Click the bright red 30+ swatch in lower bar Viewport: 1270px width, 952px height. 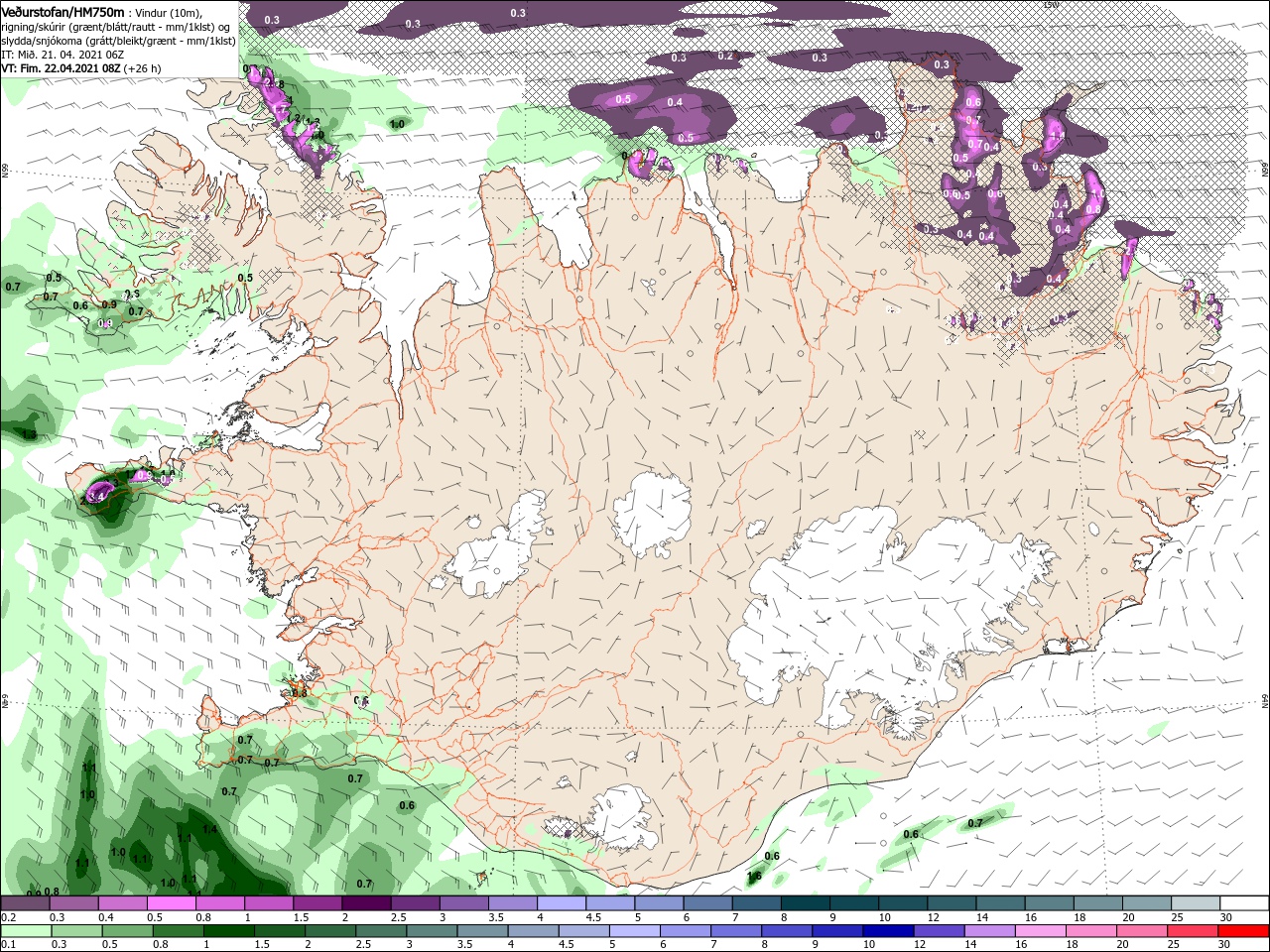click(x=1242, y=931)
